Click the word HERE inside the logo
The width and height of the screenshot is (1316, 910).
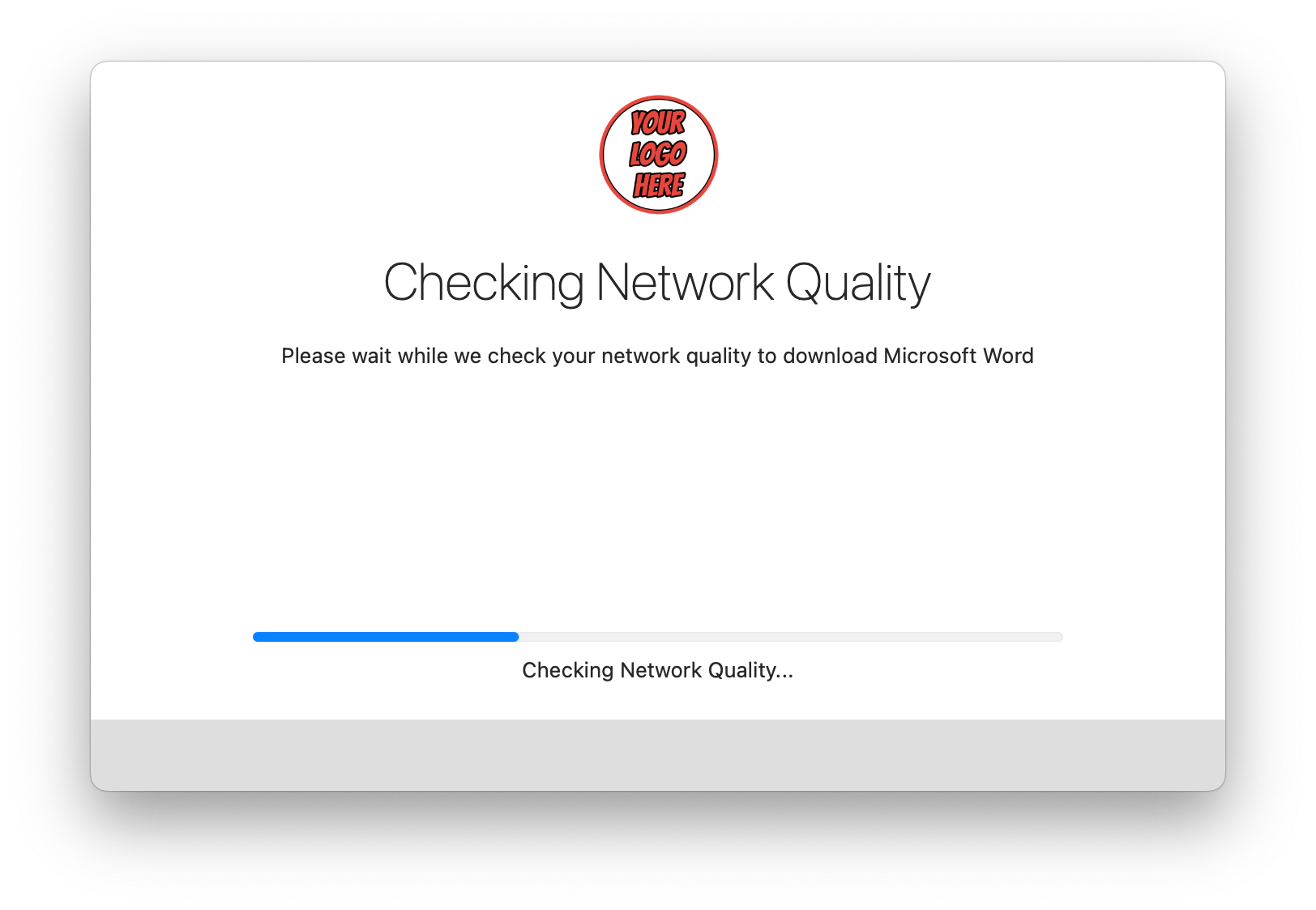659,185
